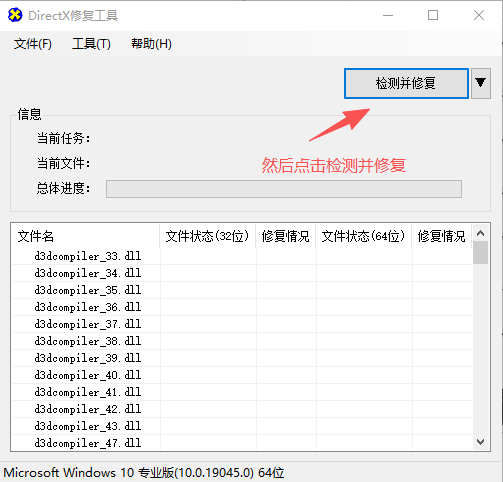Image resolution: width=503 pixels, height=482 pixels.
Task: Maximize the DirectX修复工具 window
Action: tap(433, 15)
